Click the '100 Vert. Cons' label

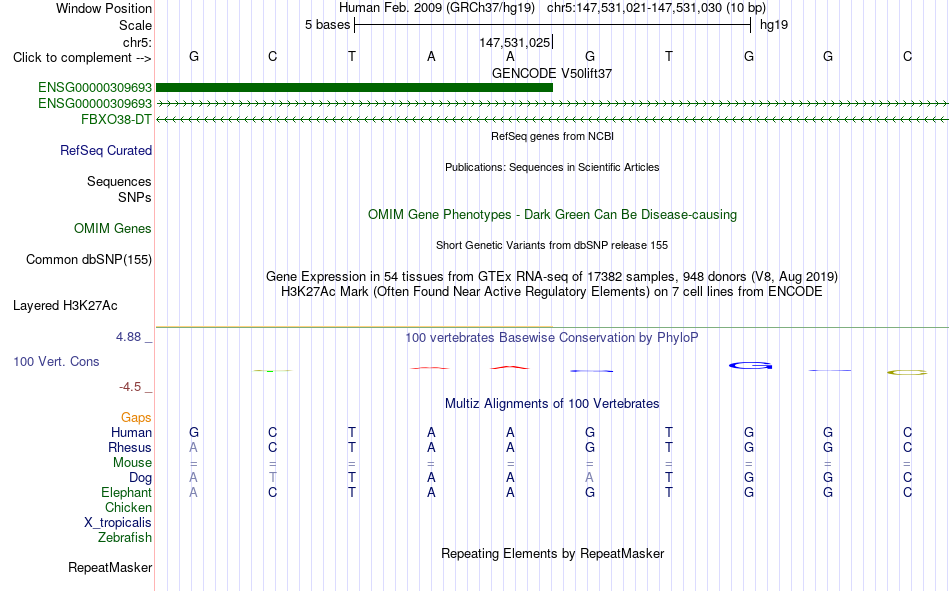tap(56, 361)
